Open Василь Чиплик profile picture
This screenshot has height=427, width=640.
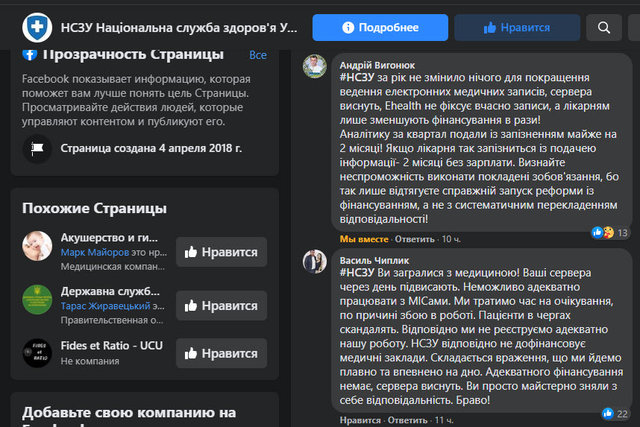315,261
